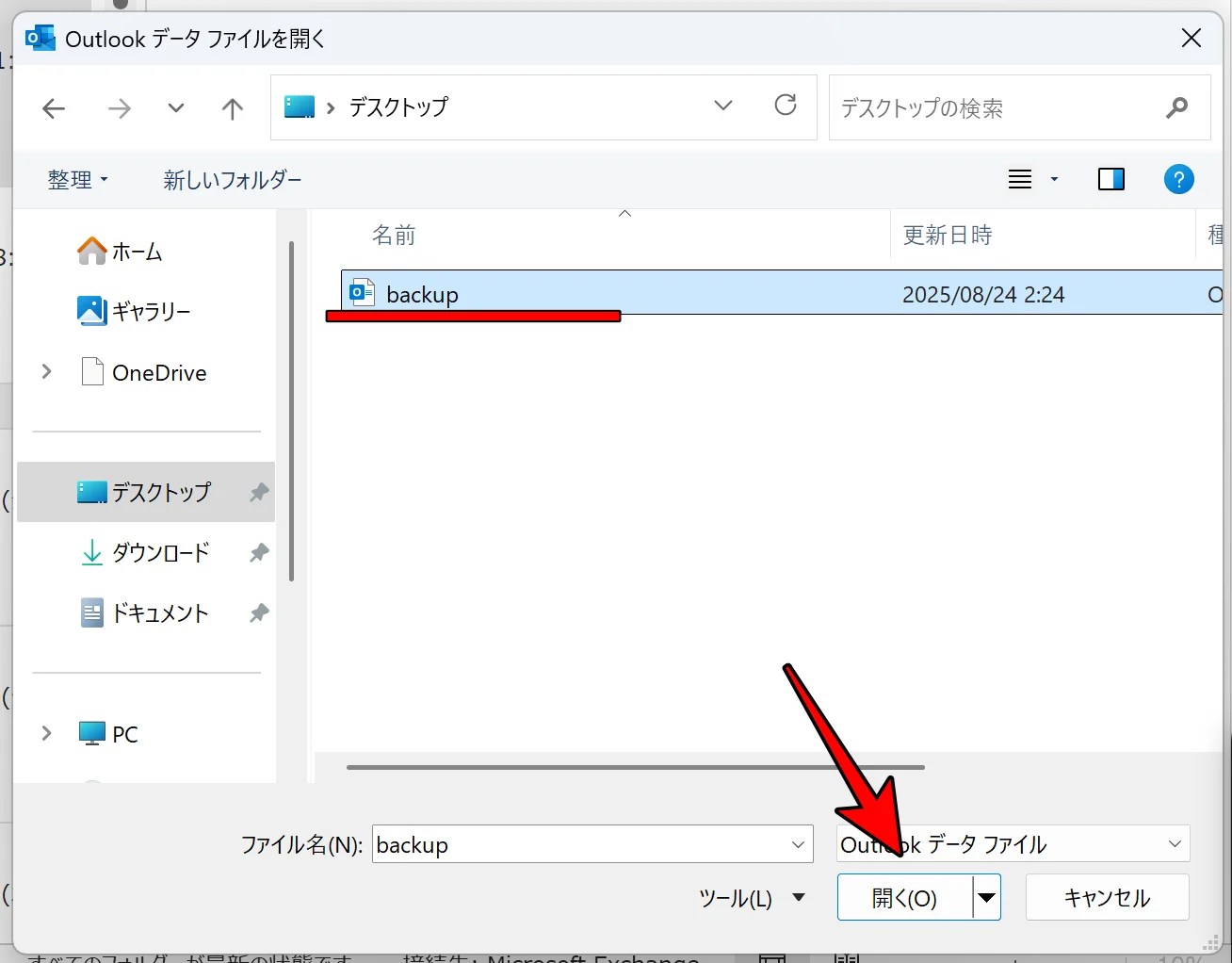The height and width of the screenshot is (963, 1232).
Task: Select the backup file
Action: [x=782, y=293]
